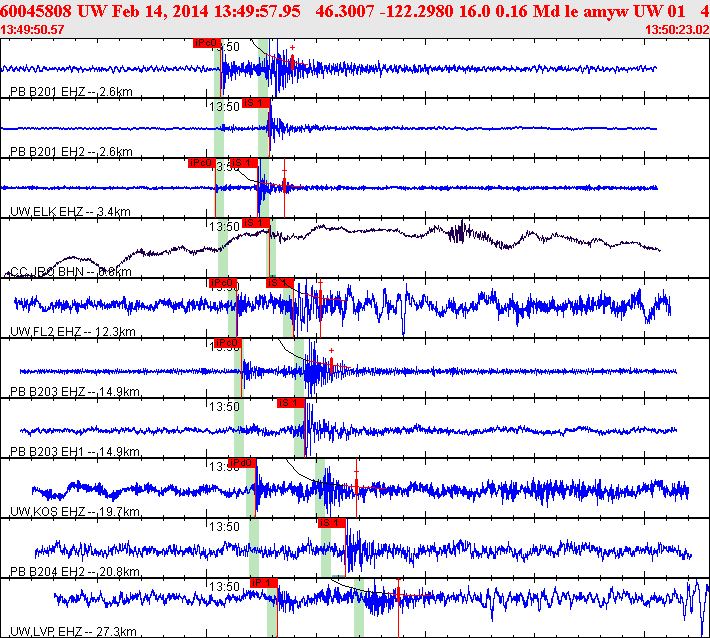Click the 13:50 time label on PB B203 EH1
This screenshot has width=710, height=638.
click(x=224, y=407)
